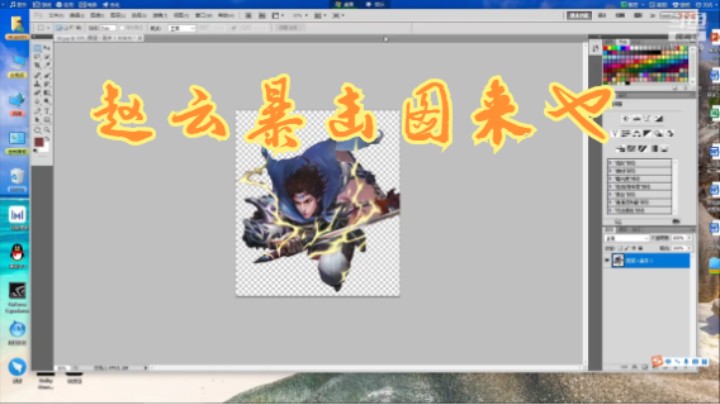Click the Feather input field
The width and height of the screenshot is (720, 404).
[107, 28]
